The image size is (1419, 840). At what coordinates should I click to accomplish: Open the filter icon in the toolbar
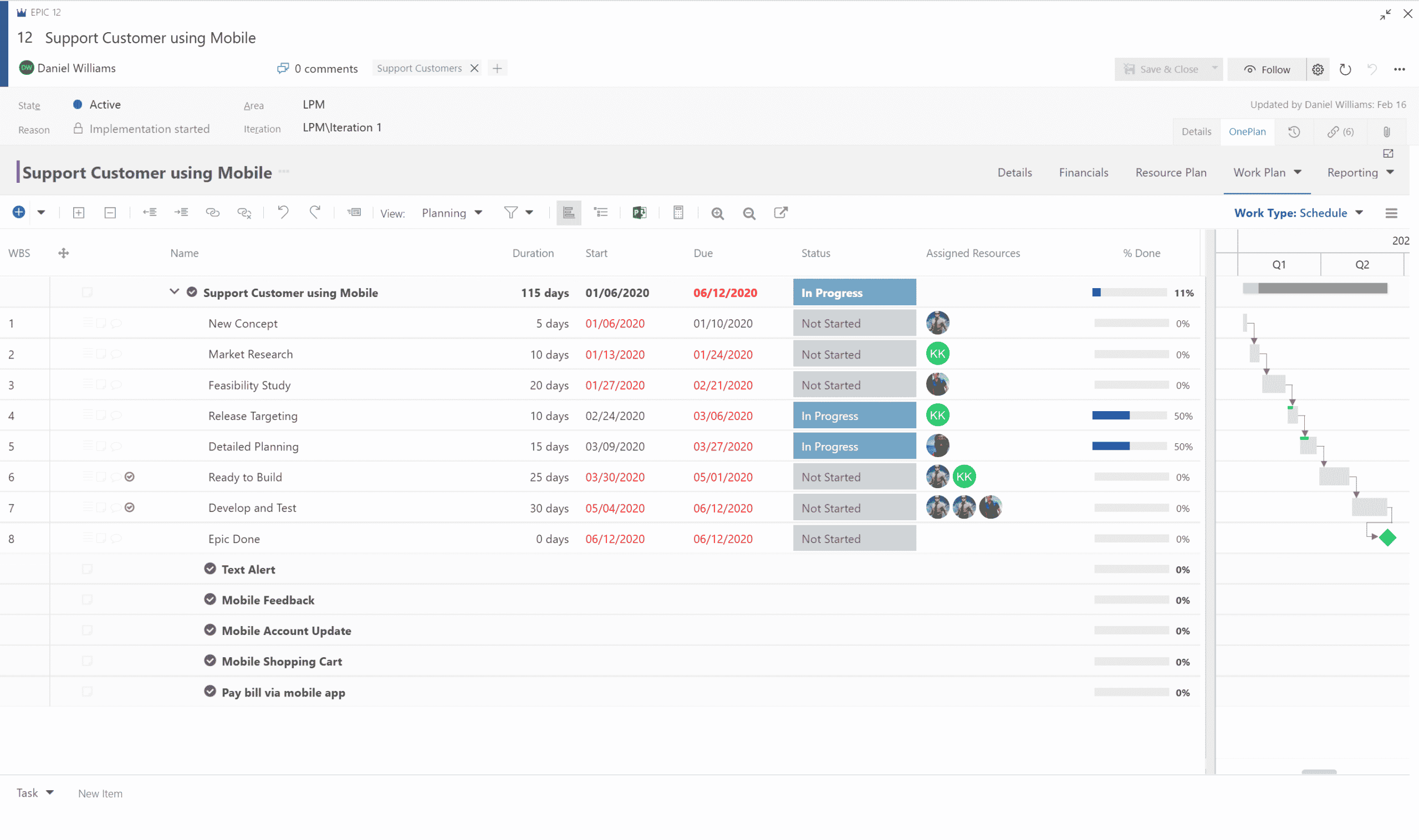point(509,212)
